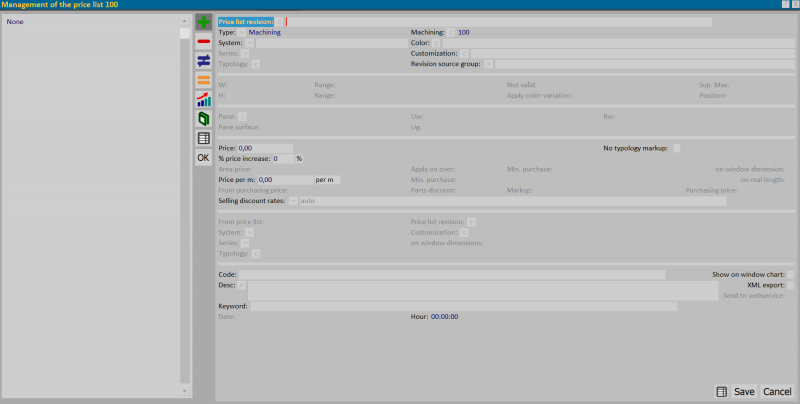
Task: Click the table icon beside Save
Action: (721, 392)
